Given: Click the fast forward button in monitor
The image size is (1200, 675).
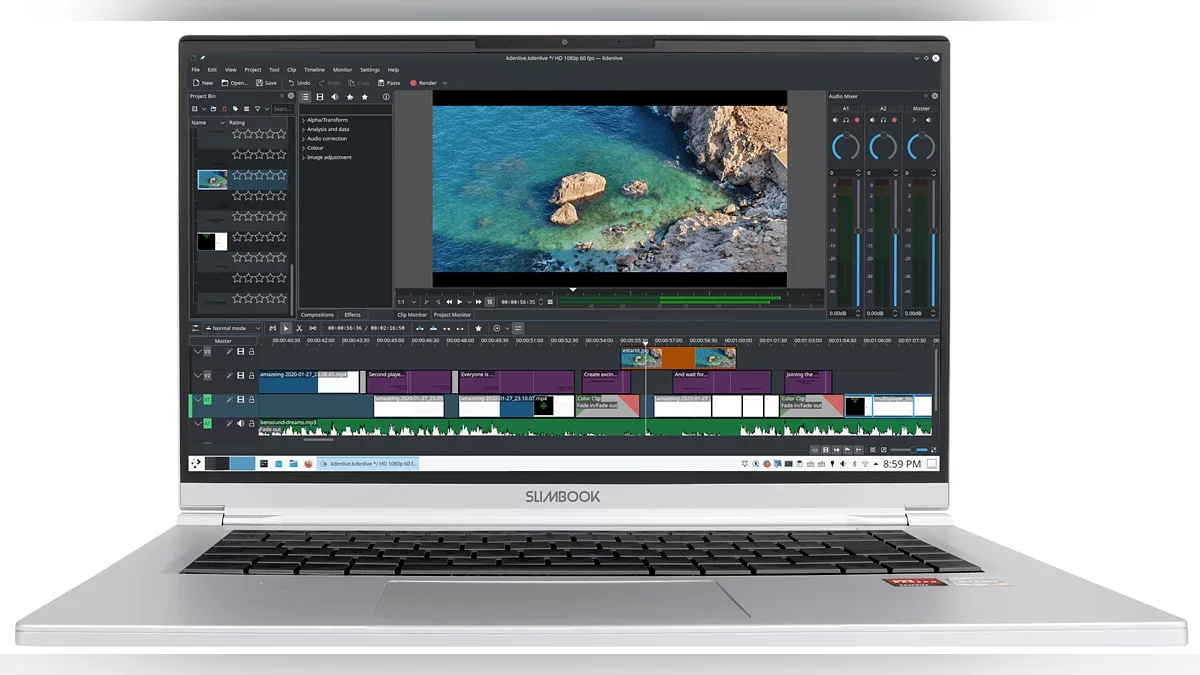Looking at the screenshot, I should point(479,302).
